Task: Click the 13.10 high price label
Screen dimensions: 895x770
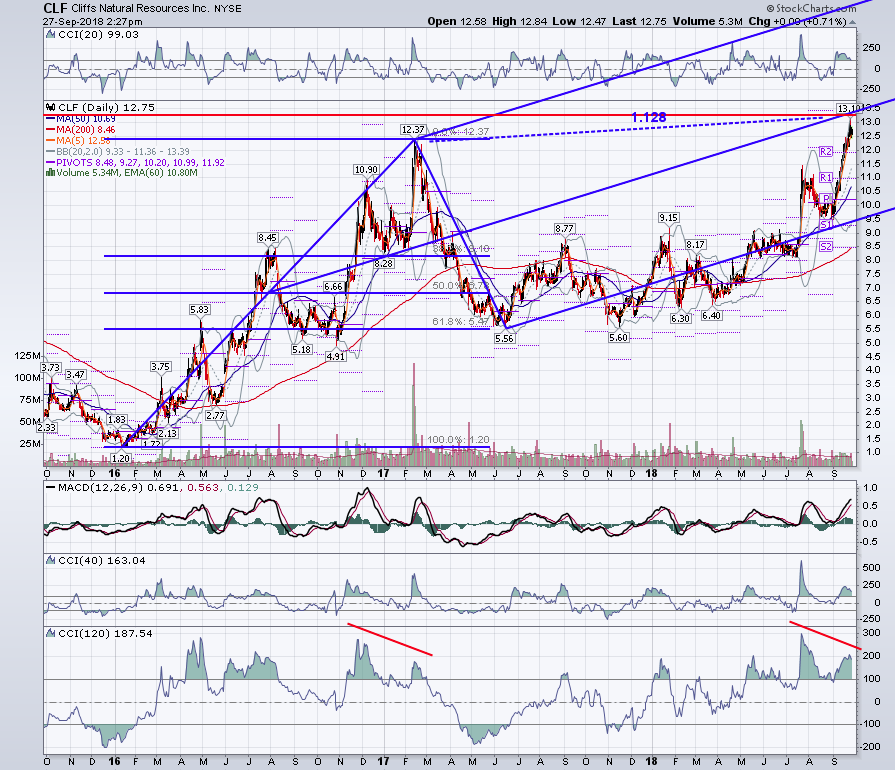Action: [847, 108]
